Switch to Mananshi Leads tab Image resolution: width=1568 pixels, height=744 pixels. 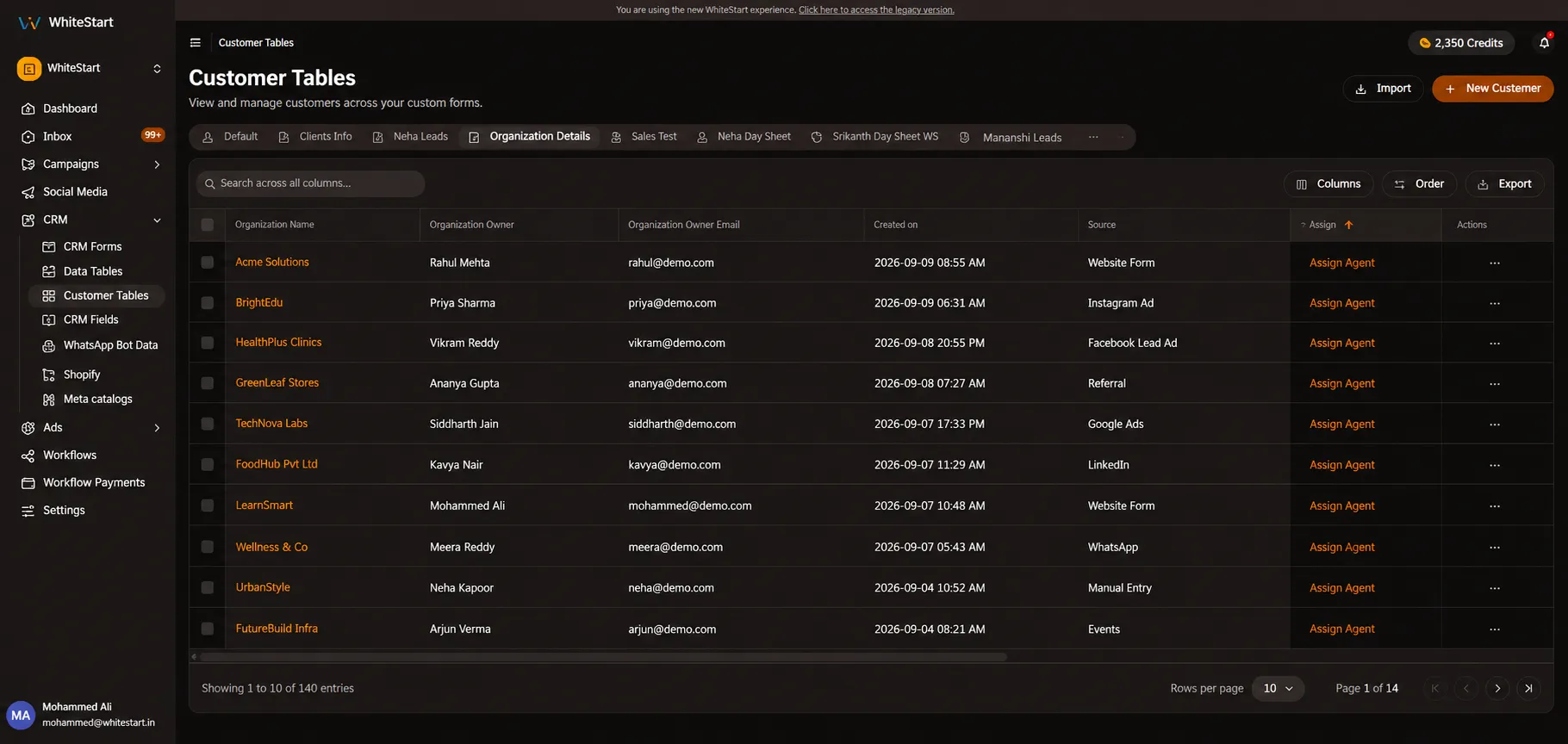[x=1011, y=138]
